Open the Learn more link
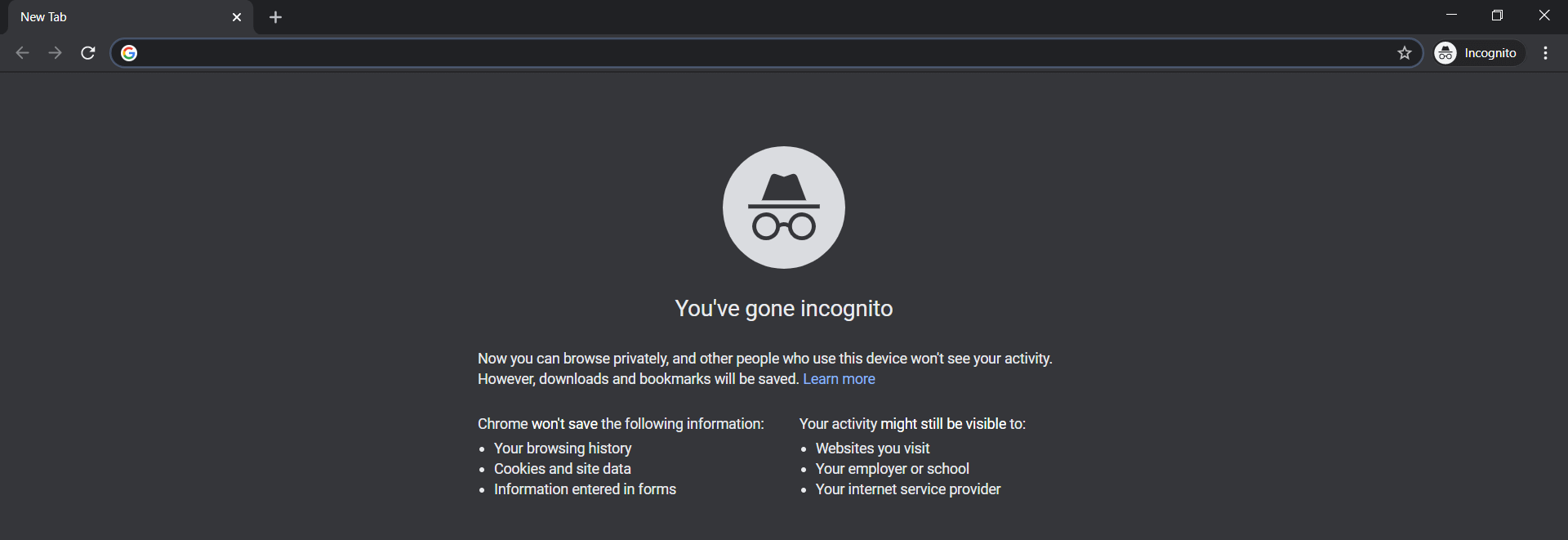 839,379
